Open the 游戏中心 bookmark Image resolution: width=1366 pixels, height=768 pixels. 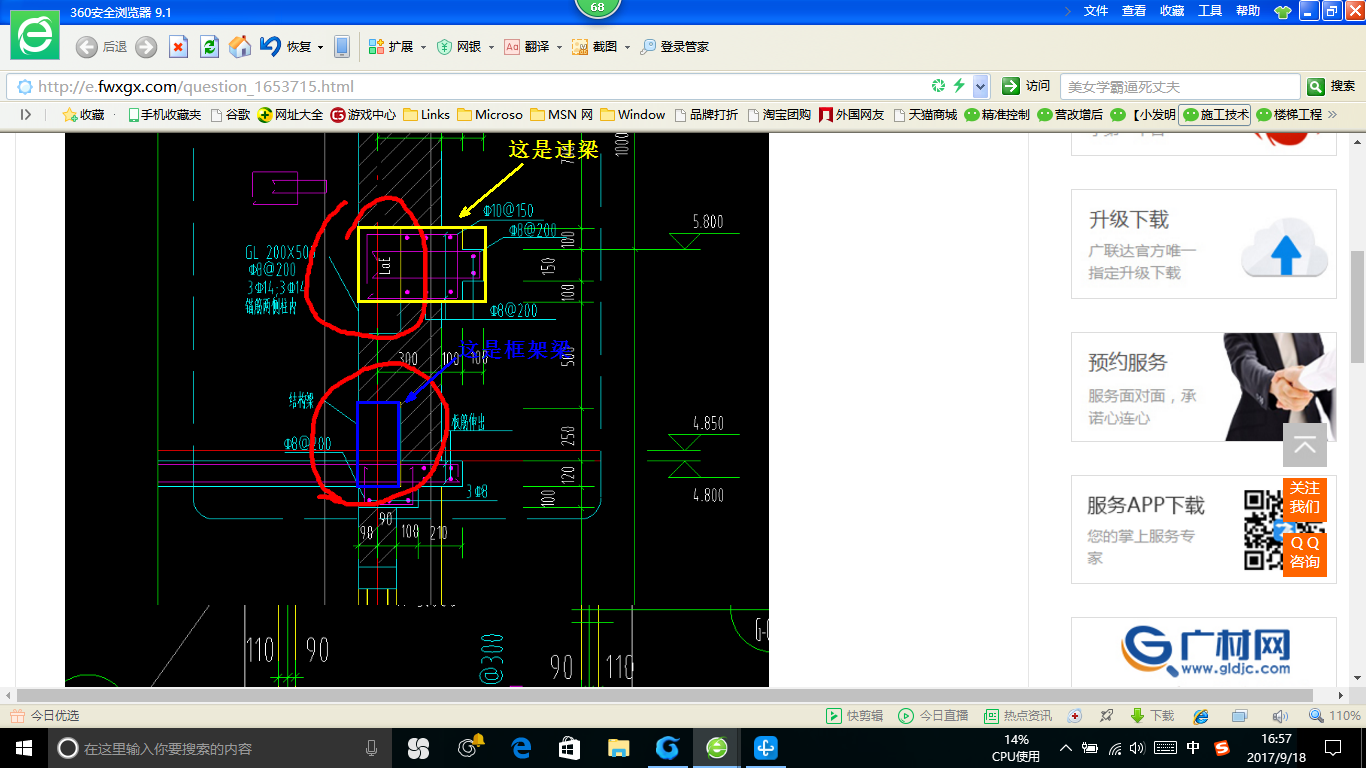pos(363,115)
